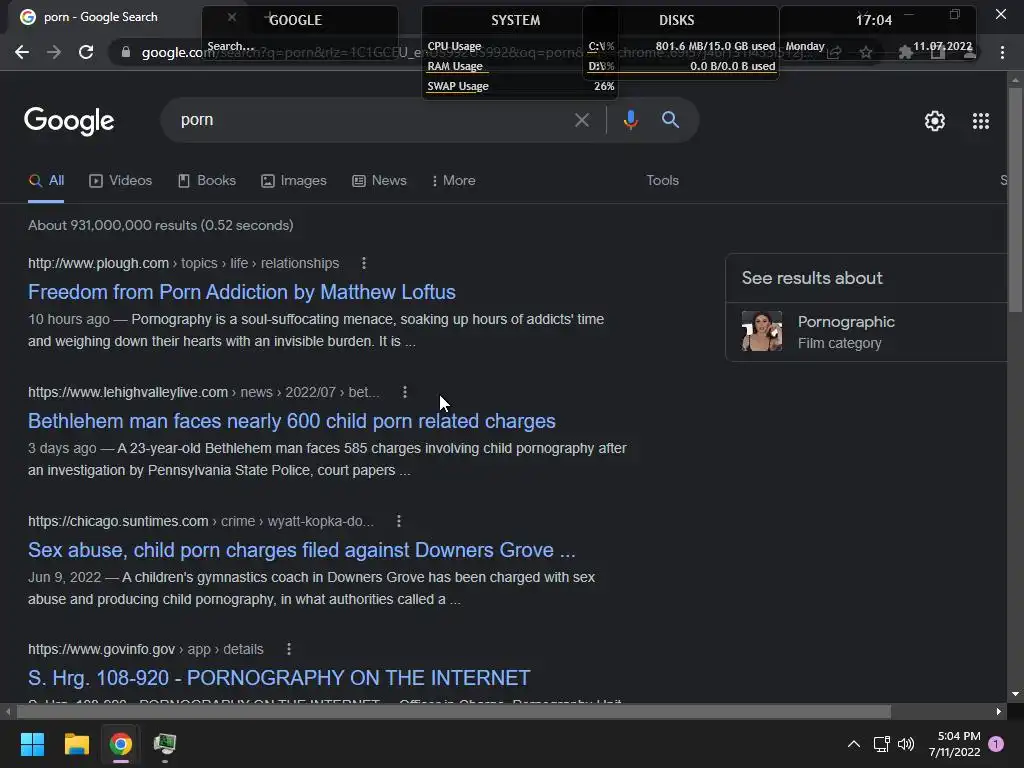Switch to the Images tab
The height and width of the screenshot is (768, 1024).
[293, 181]
